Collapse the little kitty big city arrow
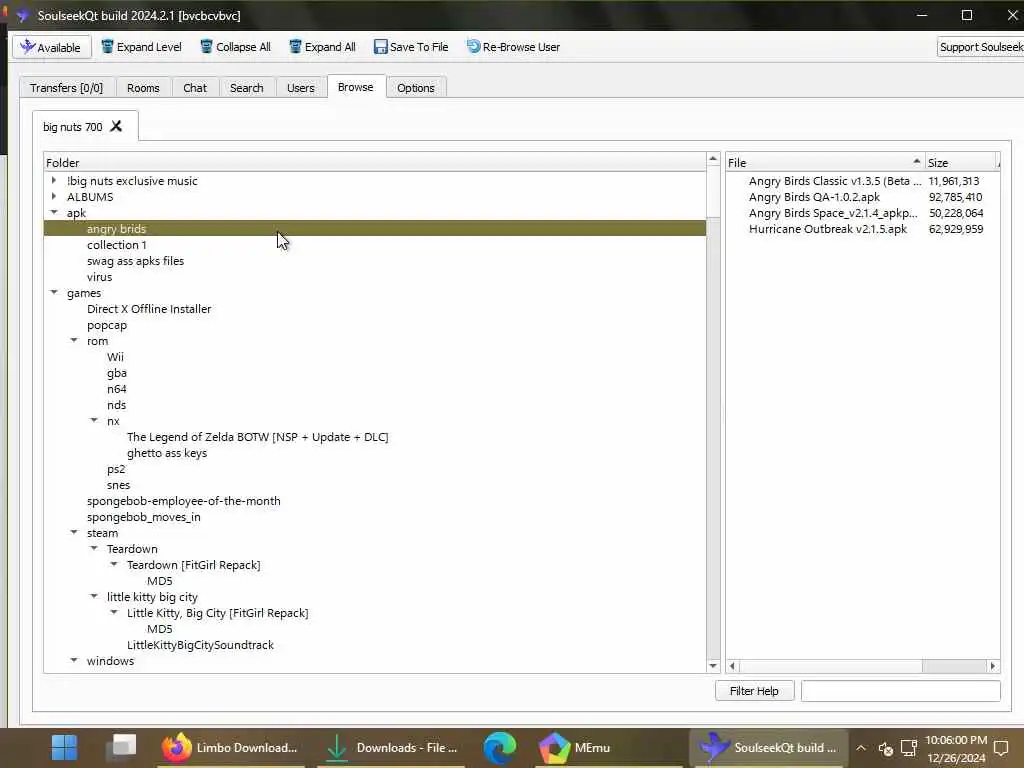 94,596
